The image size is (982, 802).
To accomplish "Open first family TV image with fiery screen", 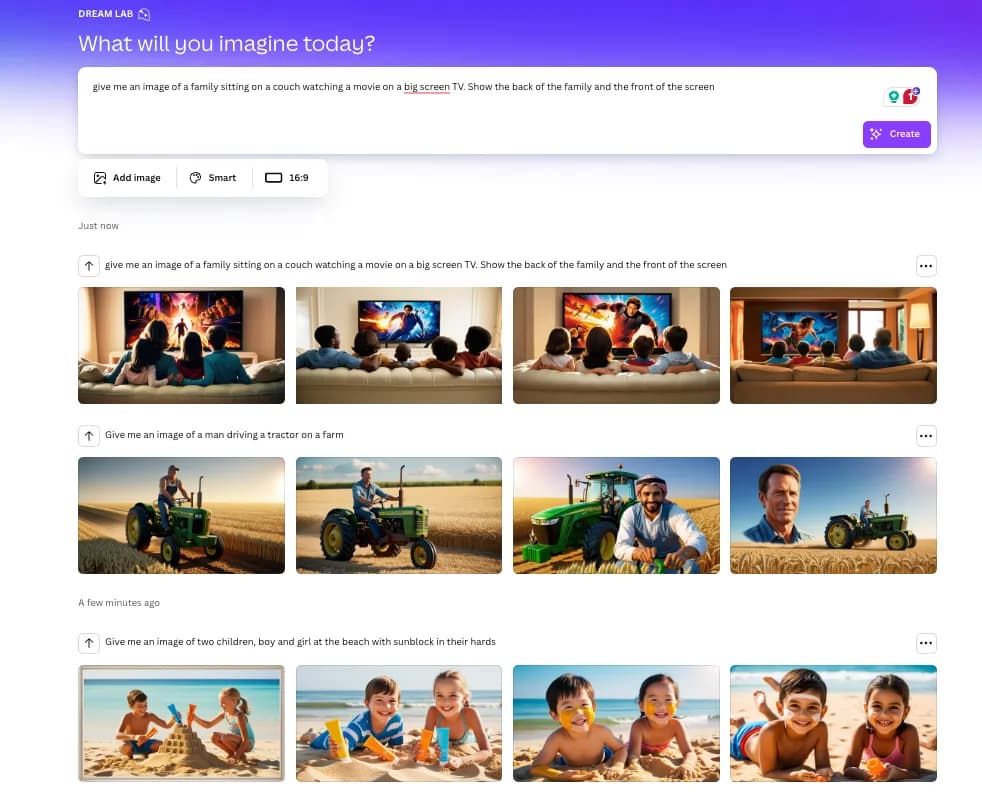I will click(182, 346).
